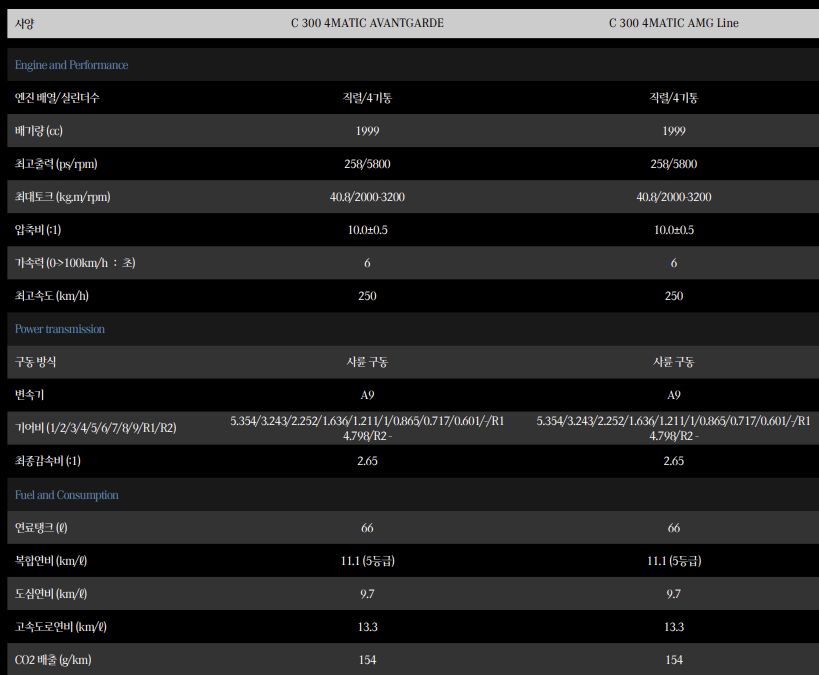Click the '압축비 (:1)' row label

[38, 230]
